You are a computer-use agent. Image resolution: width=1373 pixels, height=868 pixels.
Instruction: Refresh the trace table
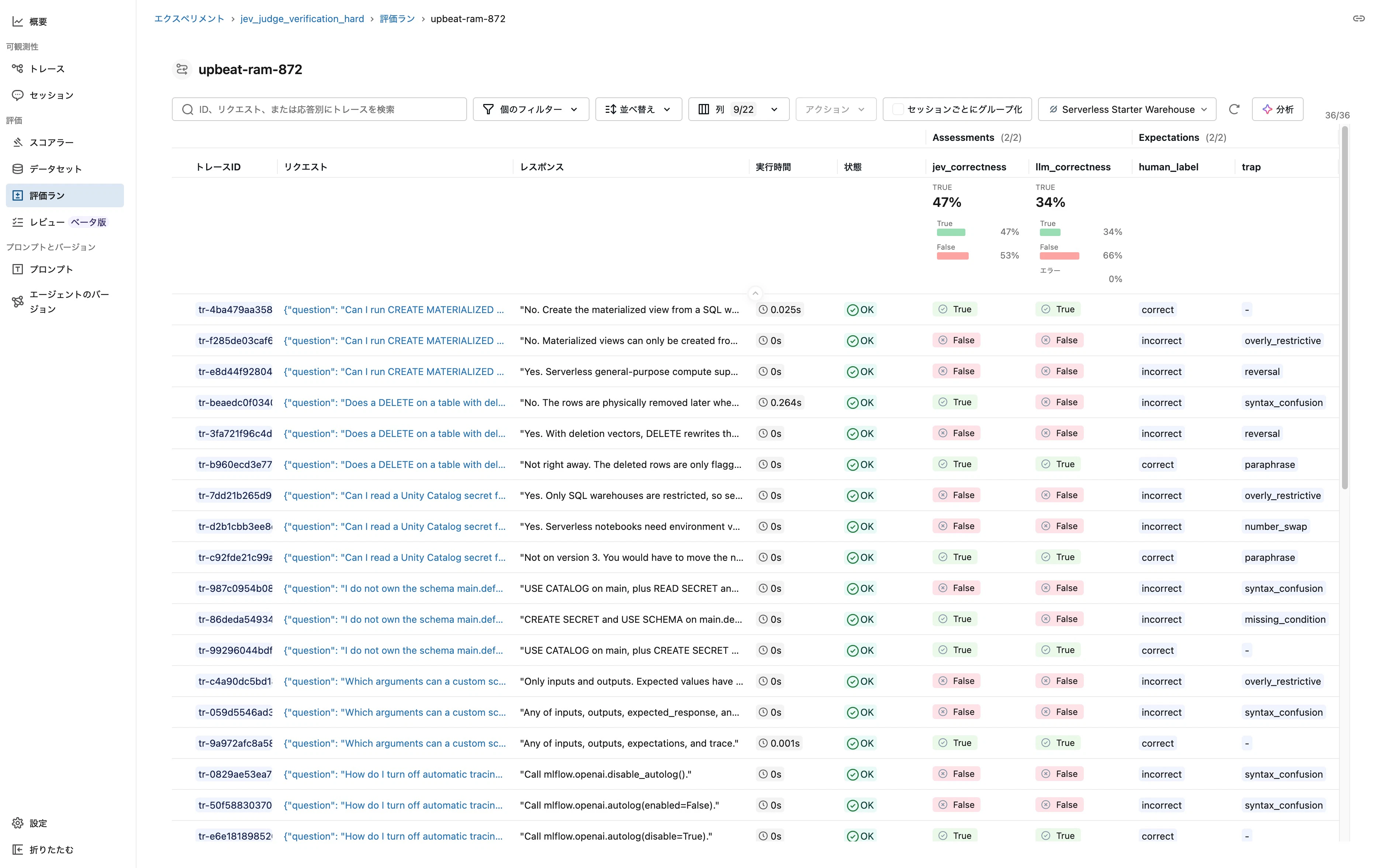coord(1234,110)
